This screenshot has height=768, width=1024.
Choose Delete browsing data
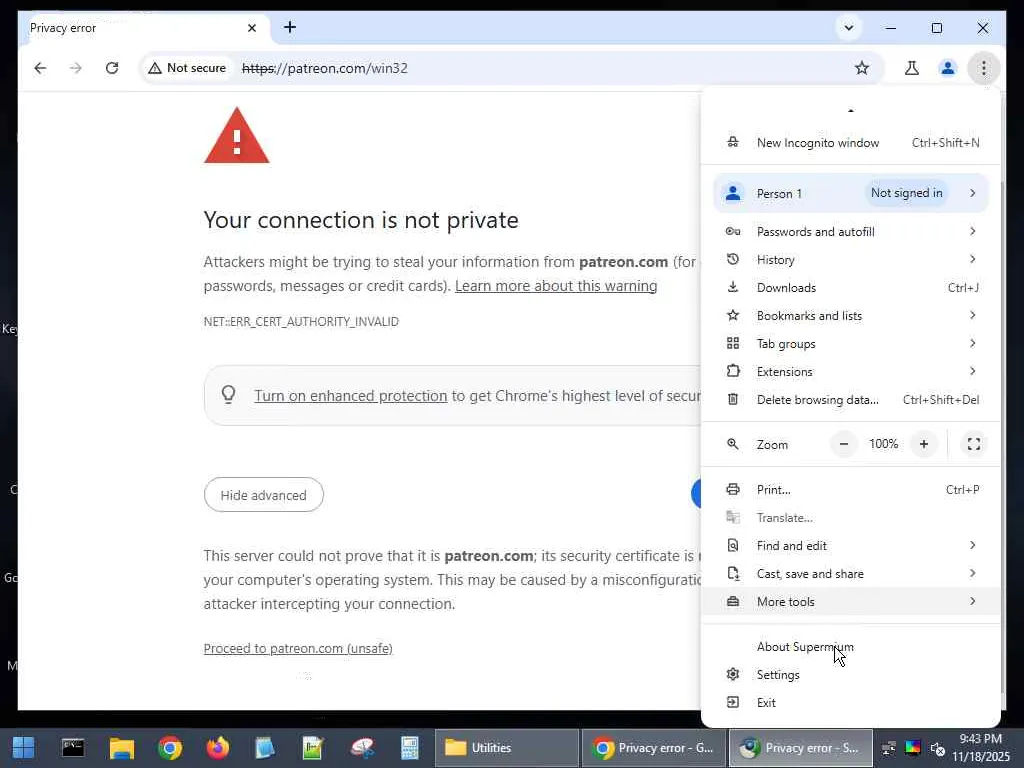click(850, 400)
